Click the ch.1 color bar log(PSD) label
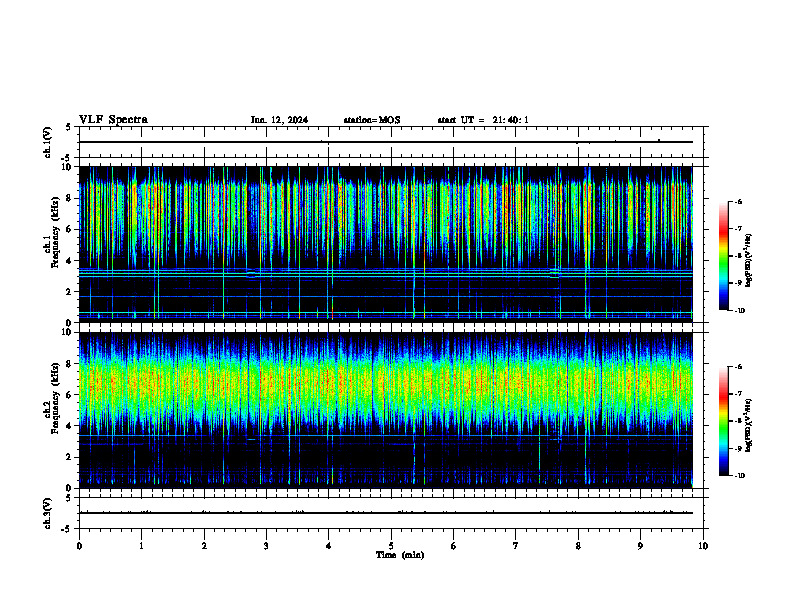 pyautogui.click(x=748, y=260)
